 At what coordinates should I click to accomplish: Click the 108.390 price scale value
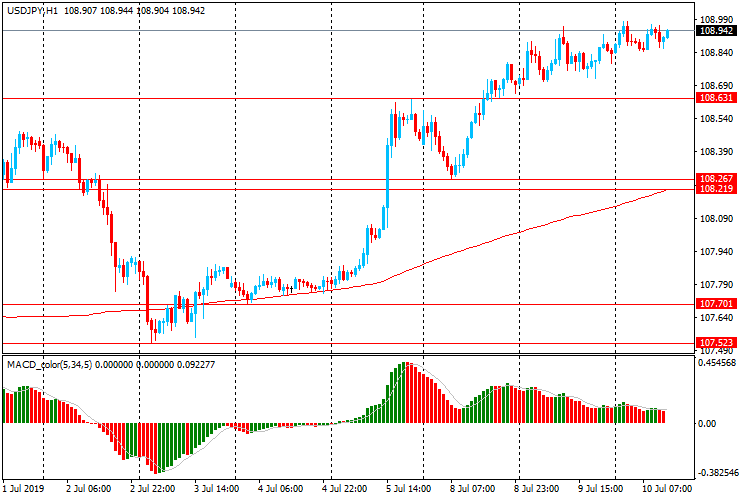click(x=716, y=152)
